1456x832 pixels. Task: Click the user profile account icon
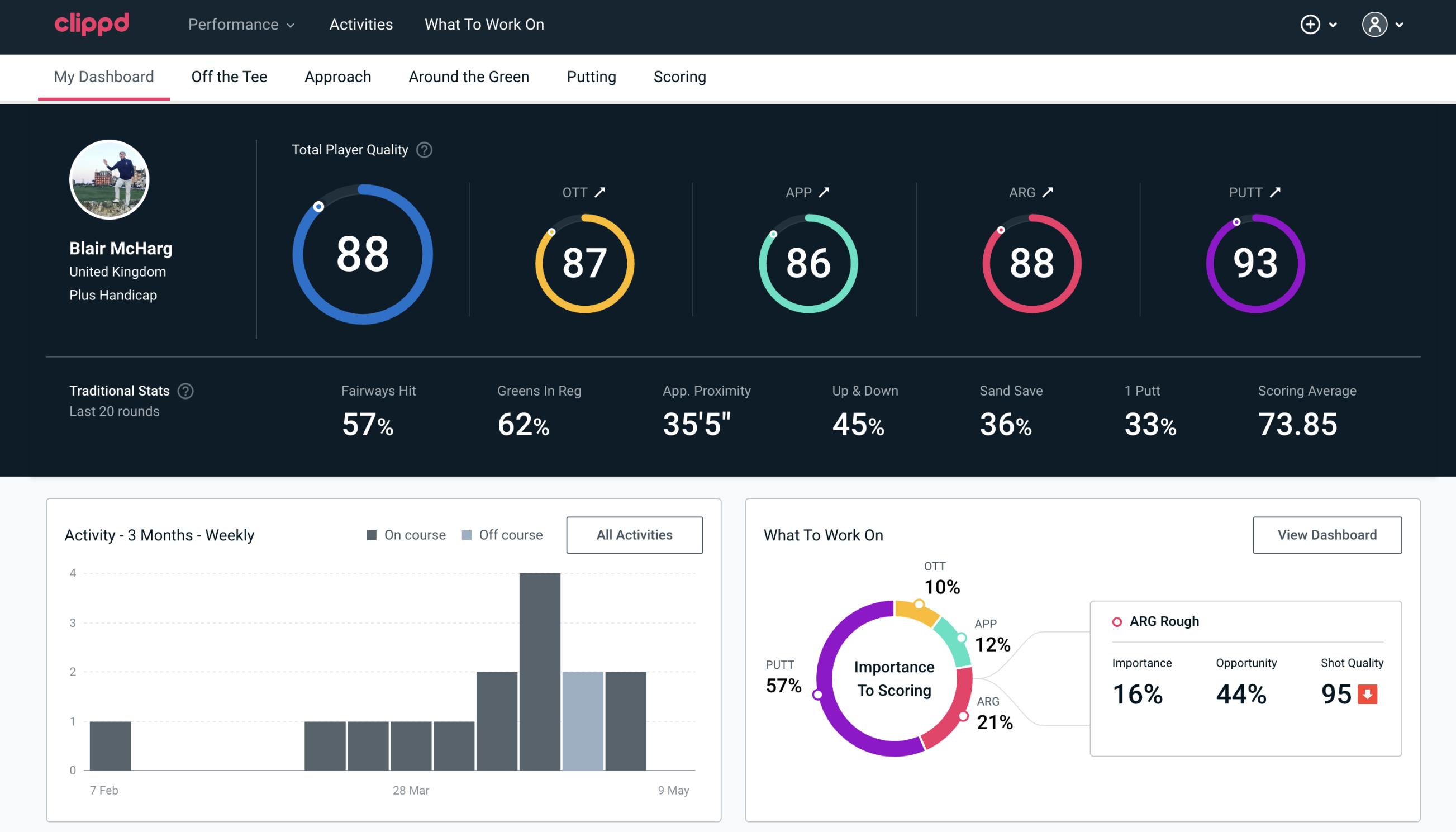pos(1375,25)
